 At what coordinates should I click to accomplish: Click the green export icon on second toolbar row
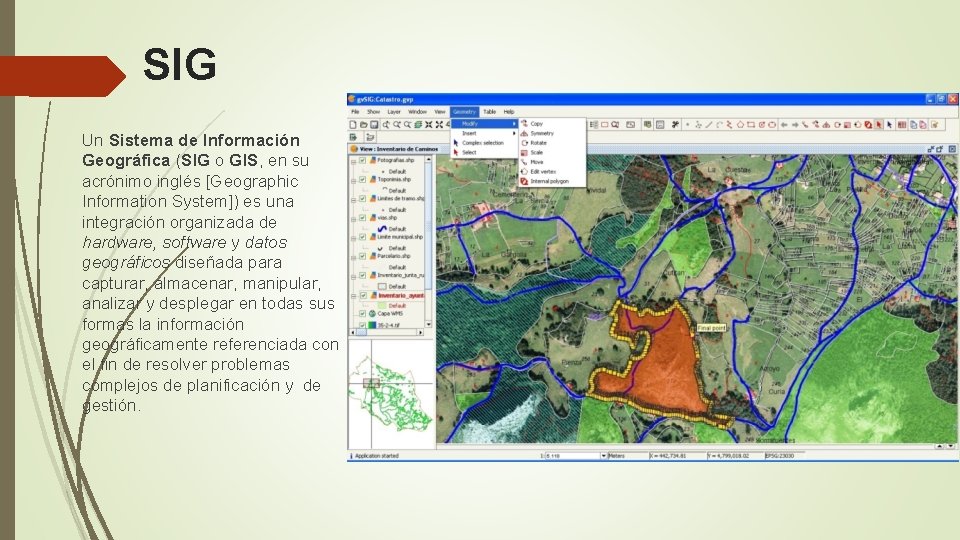click(353, 137)
